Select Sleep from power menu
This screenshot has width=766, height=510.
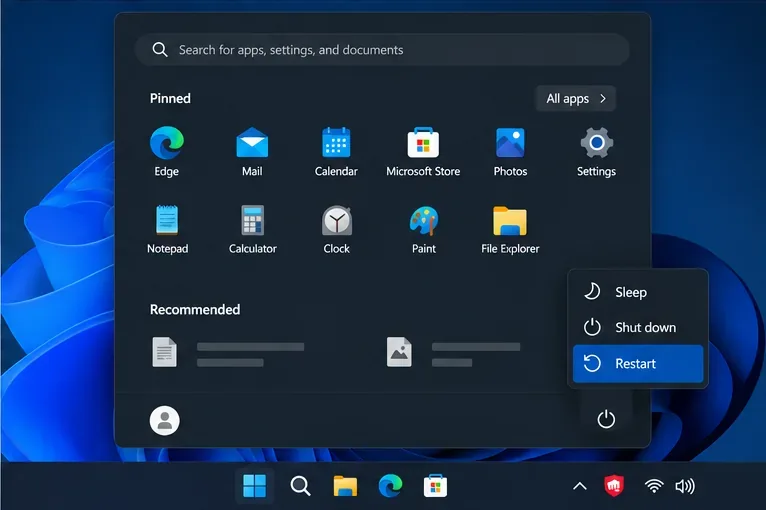click(x=638, y=292)
